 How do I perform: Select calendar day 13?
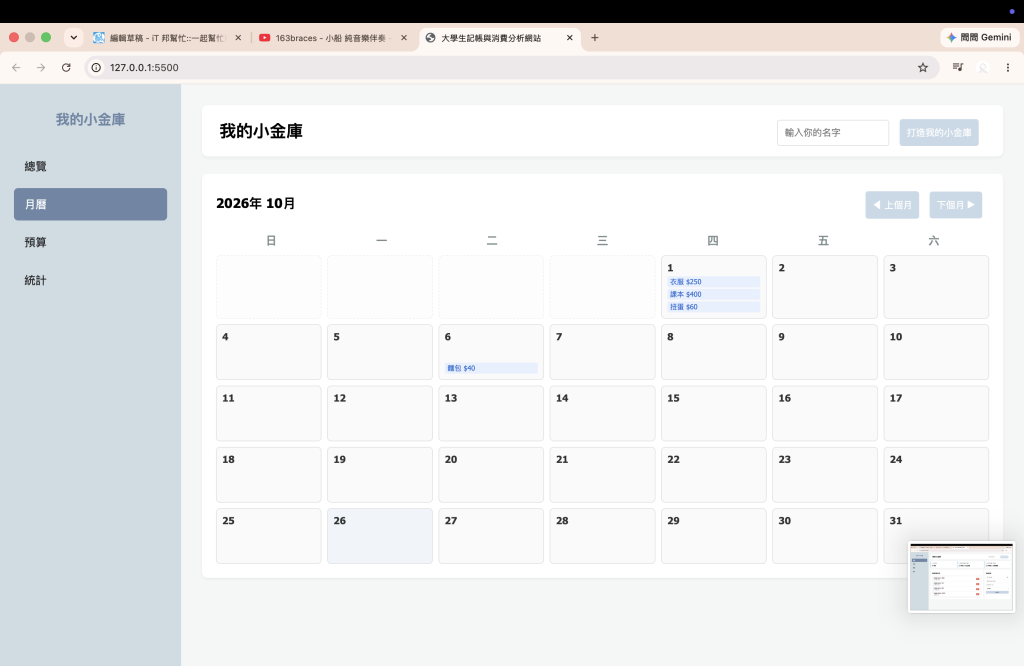point(491,413)
